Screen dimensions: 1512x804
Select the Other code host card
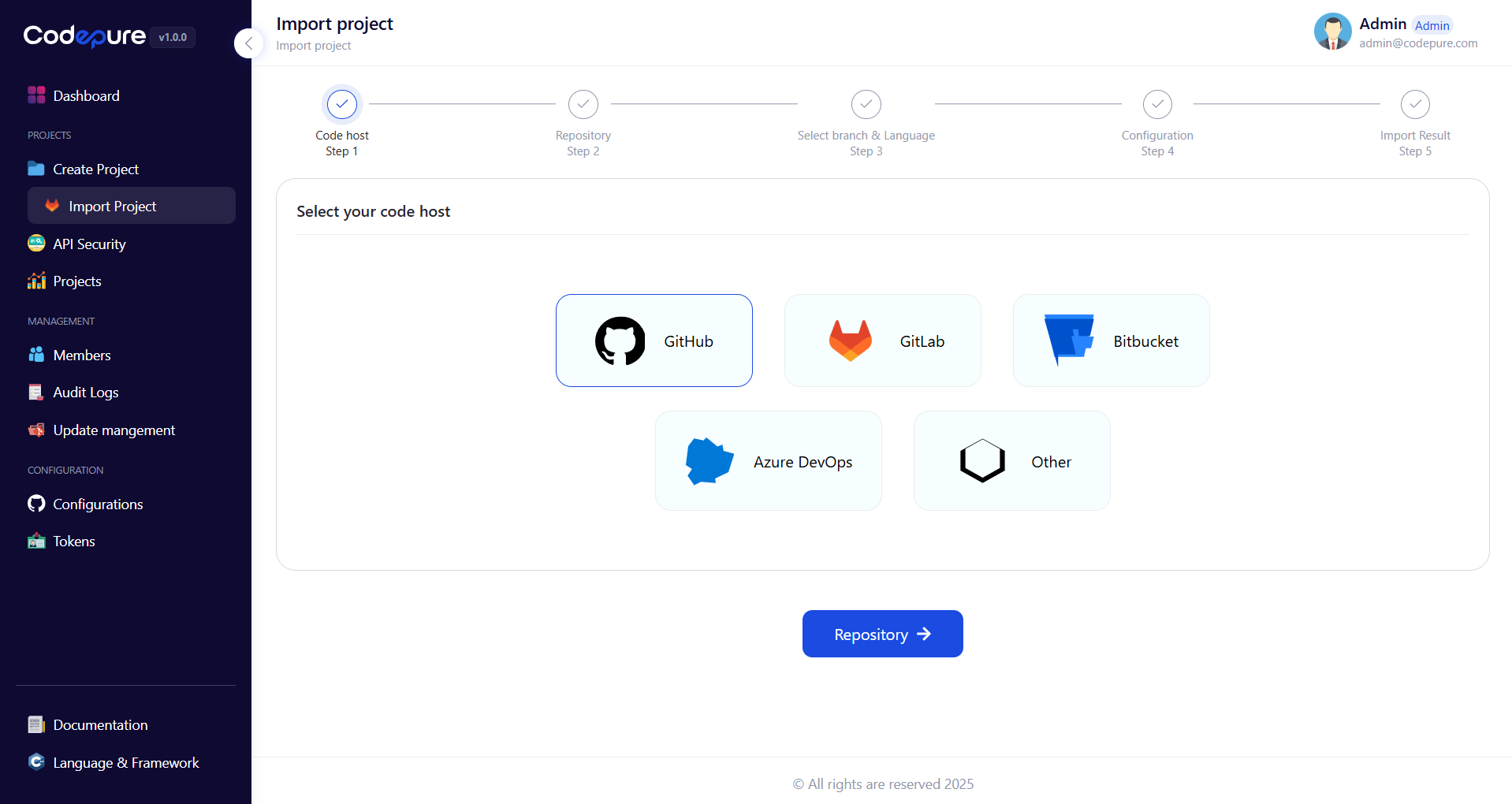pyautogui.click(x=1012, y=461)
